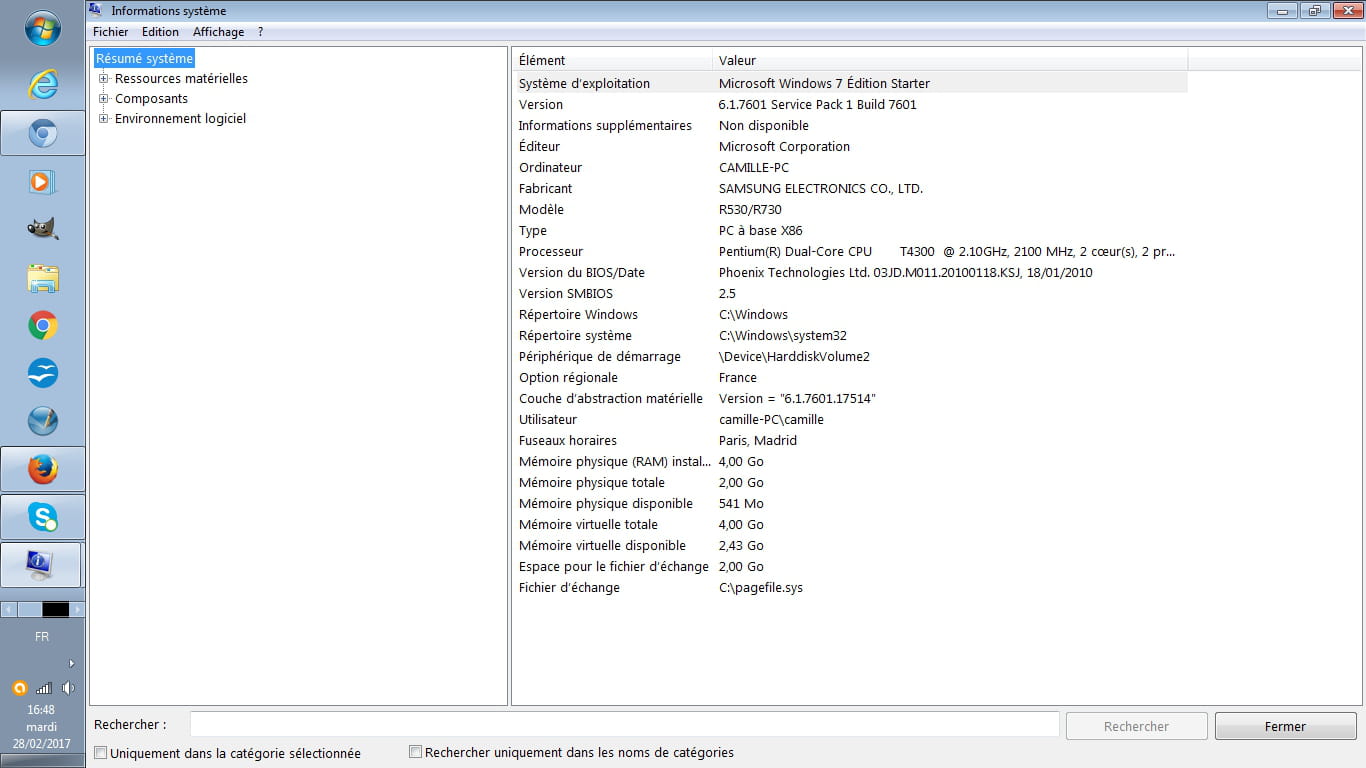Click the taskbar toolbar right arrow

78,609
